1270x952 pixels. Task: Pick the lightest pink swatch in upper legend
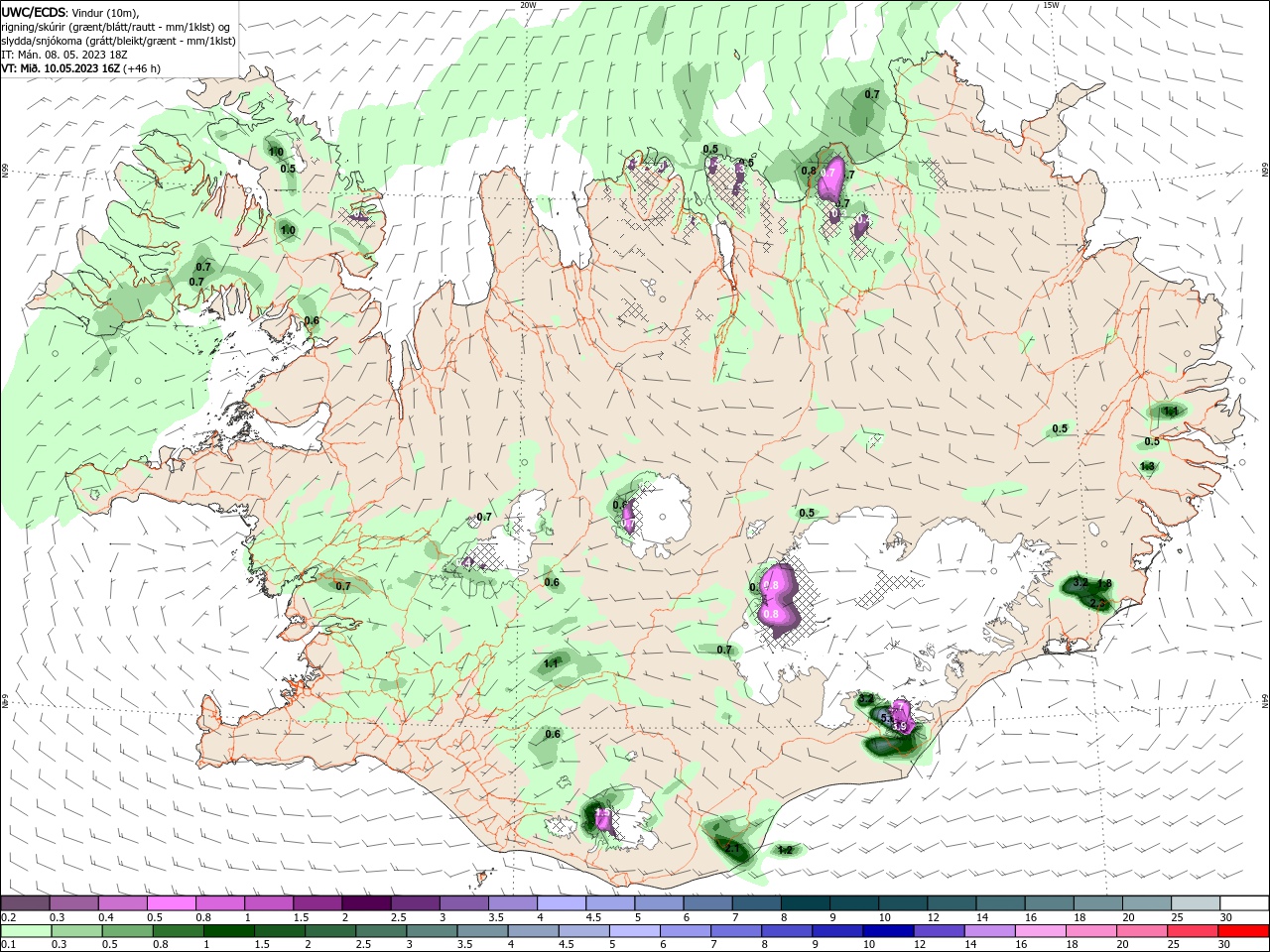(x=171, y=903)
